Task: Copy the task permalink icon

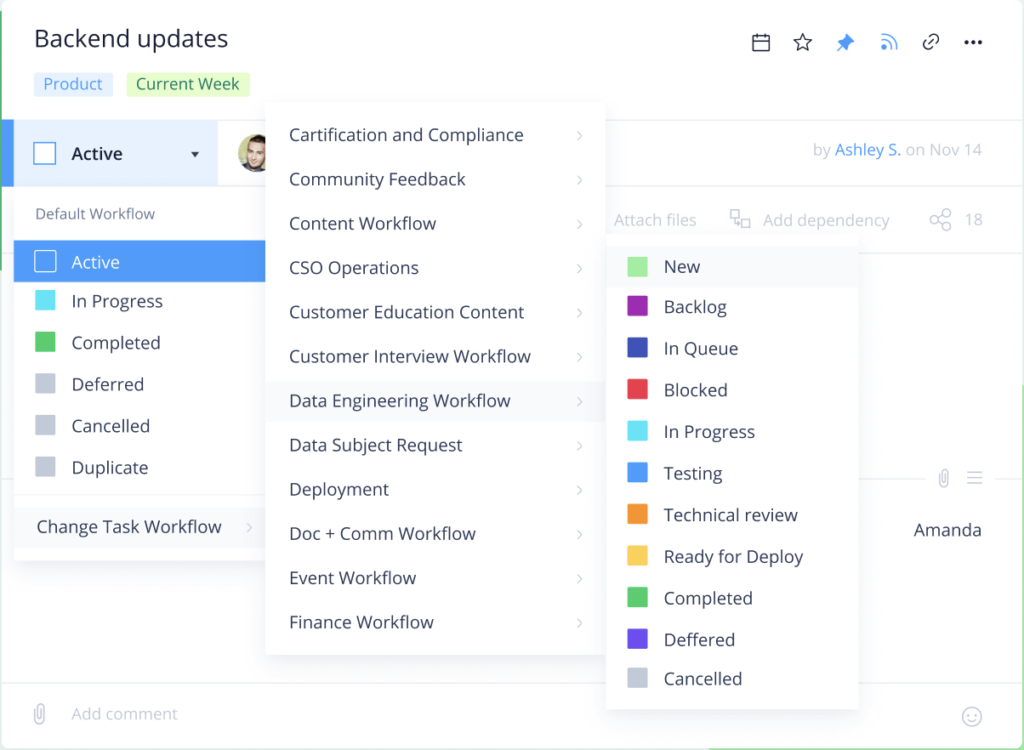Action: (931, 42)
